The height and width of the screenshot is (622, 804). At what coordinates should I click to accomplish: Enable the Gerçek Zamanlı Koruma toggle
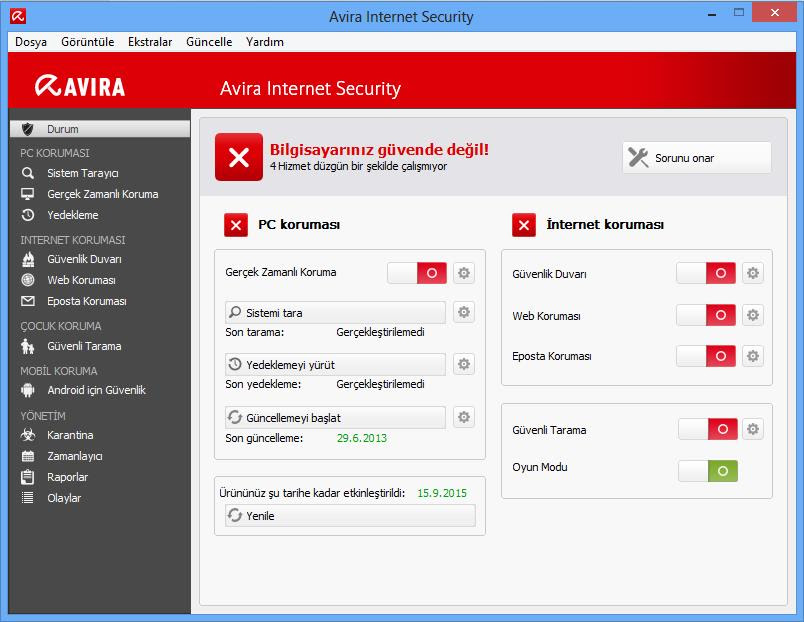point(417,273)
